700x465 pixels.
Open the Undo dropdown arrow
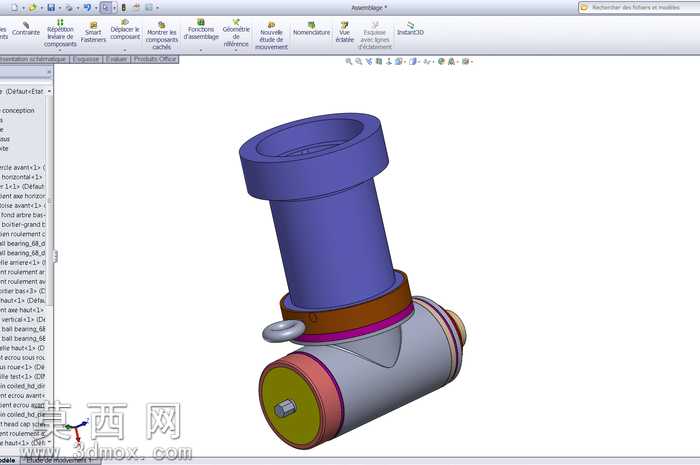pos(96,8)
